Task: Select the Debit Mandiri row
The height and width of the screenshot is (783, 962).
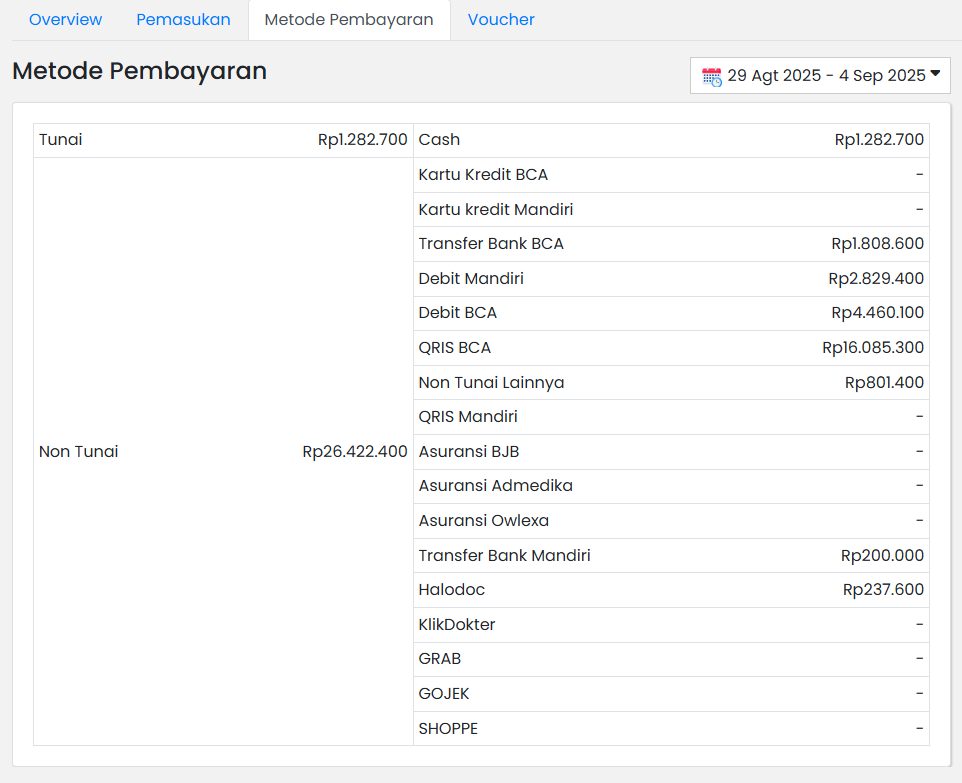Action: click(471, 279)
